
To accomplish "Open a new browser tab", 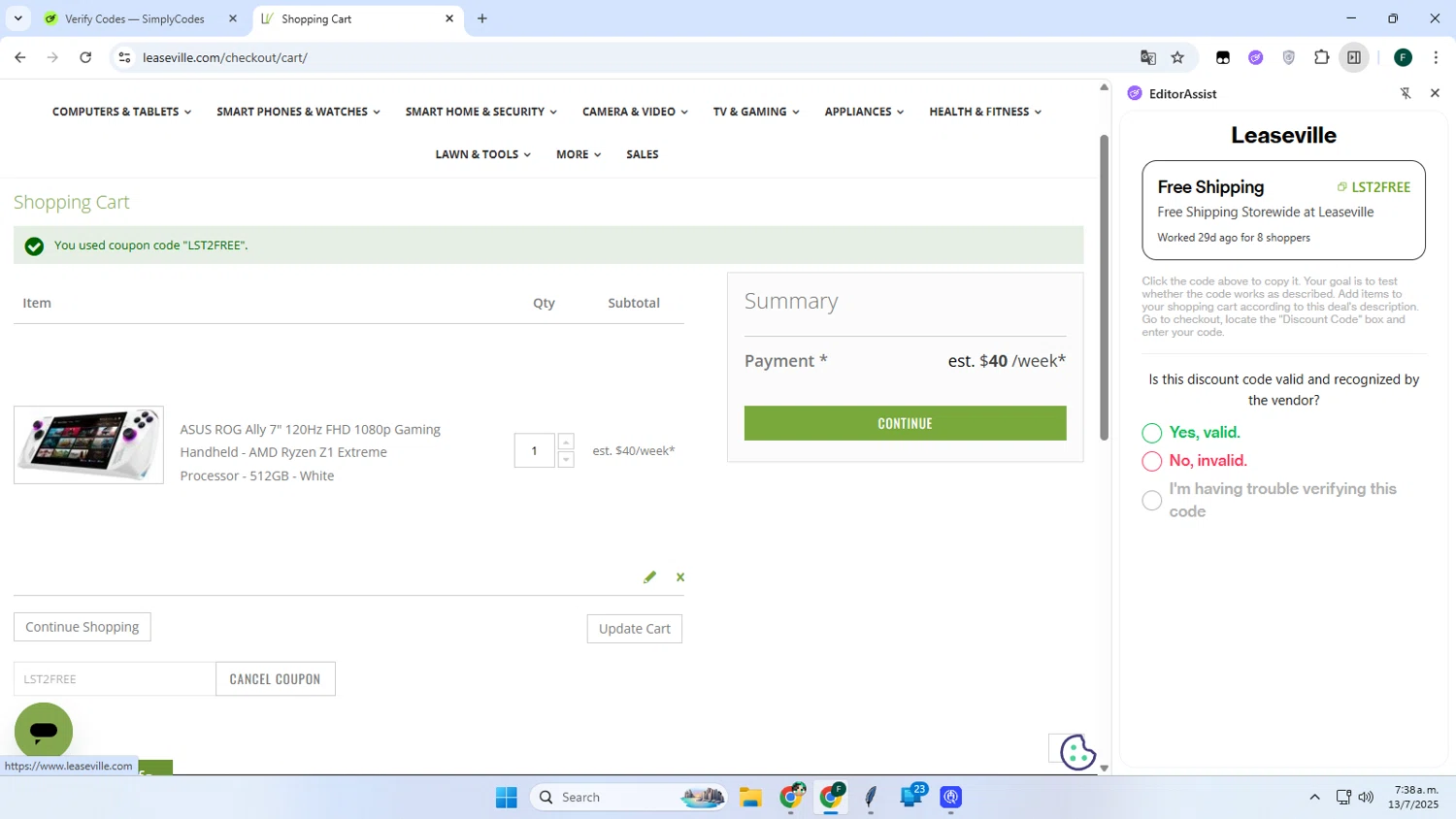I will tap(482, 18).
